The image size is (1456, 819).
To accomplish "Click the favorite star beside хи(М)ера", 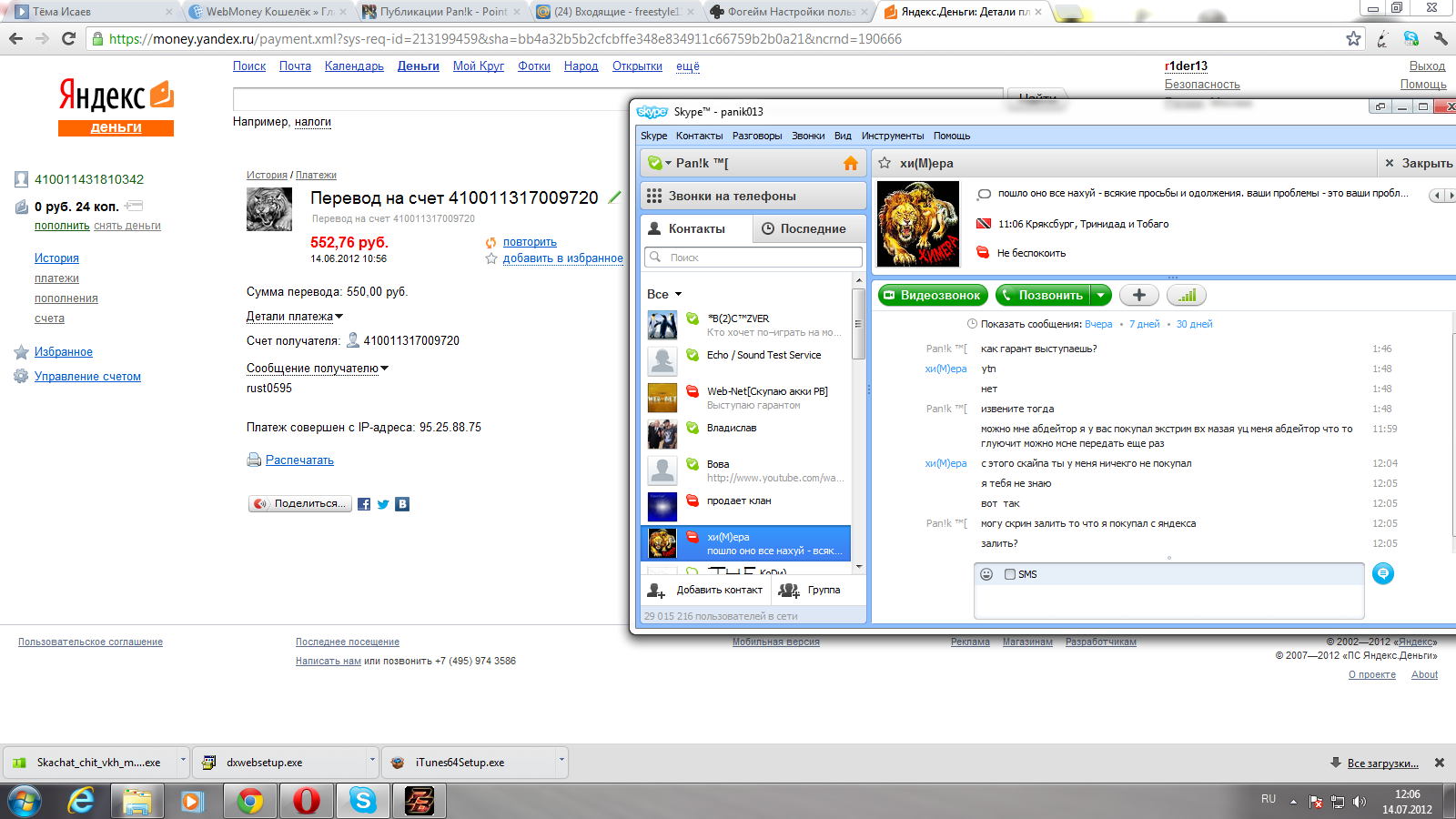I will pos(885,163).
